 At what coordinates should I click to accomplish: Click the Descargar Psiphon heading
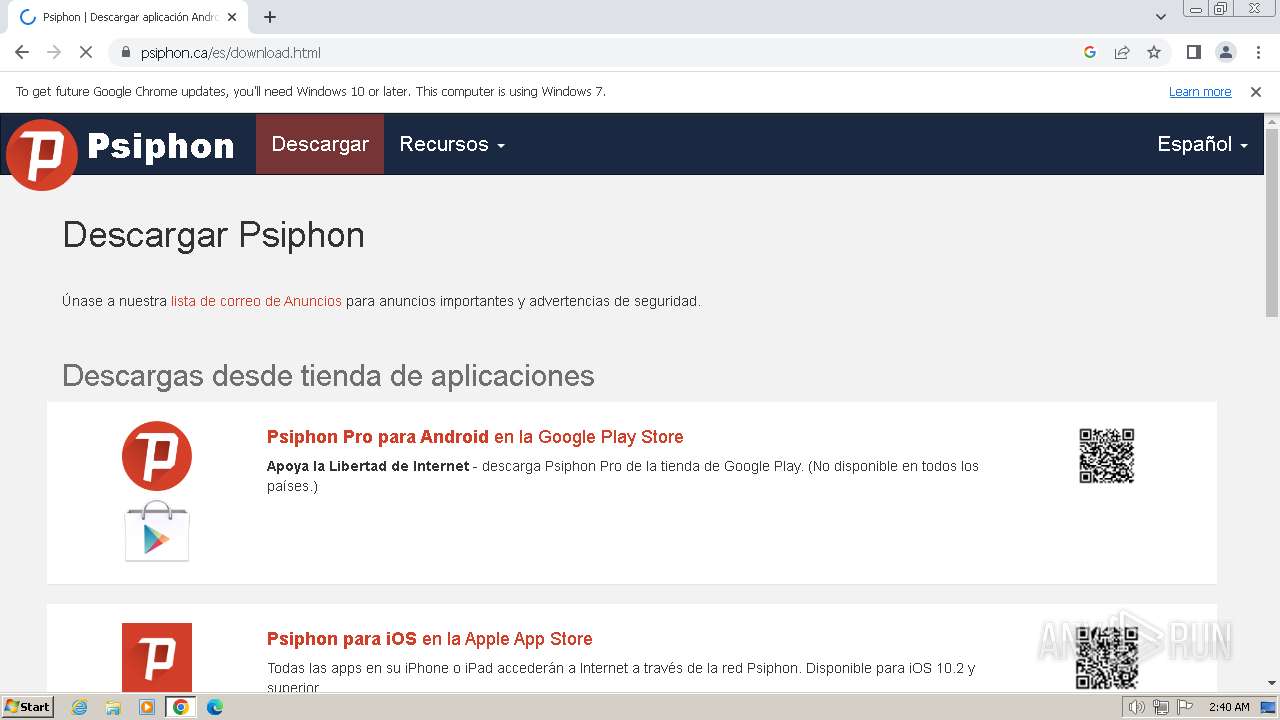(213, 235)
